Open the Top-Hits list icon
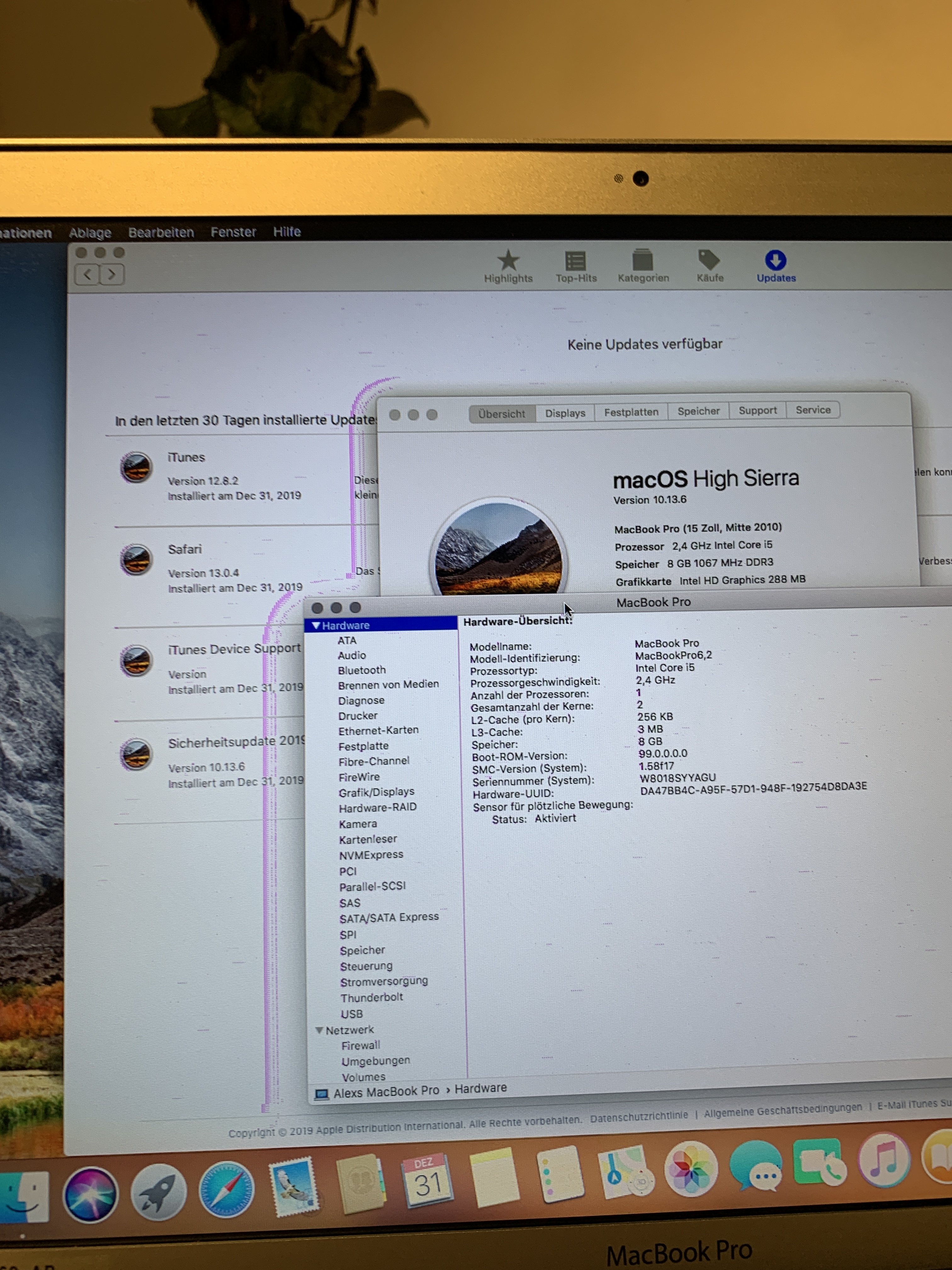The height and width of the screenshot is (1270, 952). [x=575, y=261]
